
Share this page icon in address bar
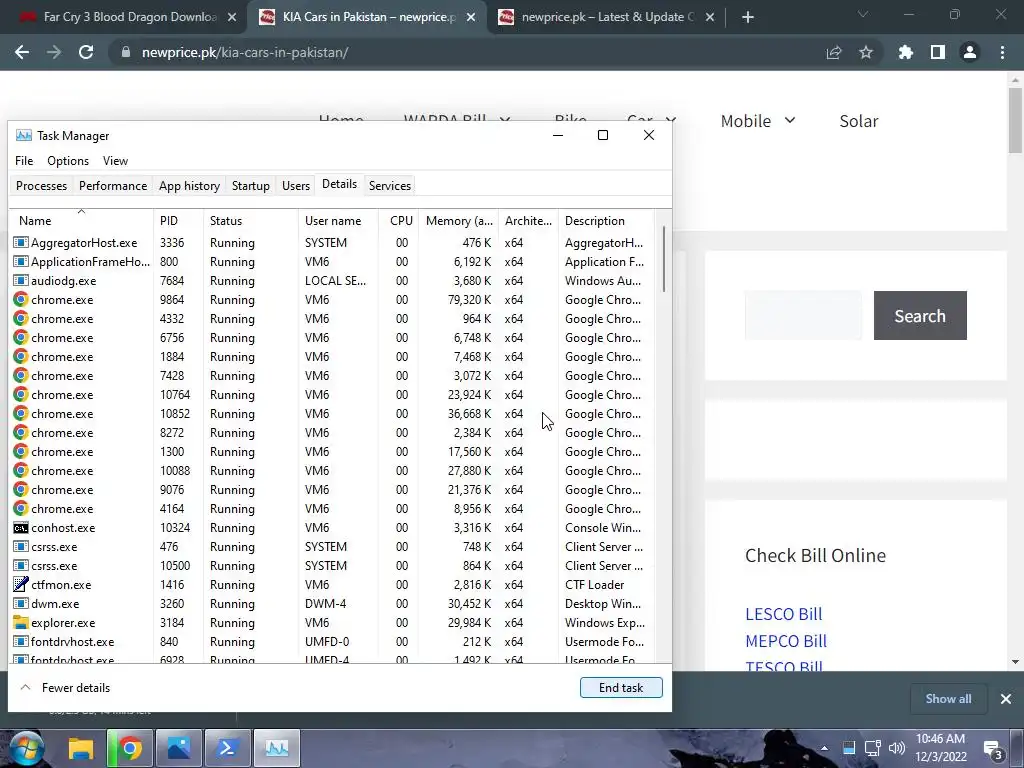click(834, 52)
